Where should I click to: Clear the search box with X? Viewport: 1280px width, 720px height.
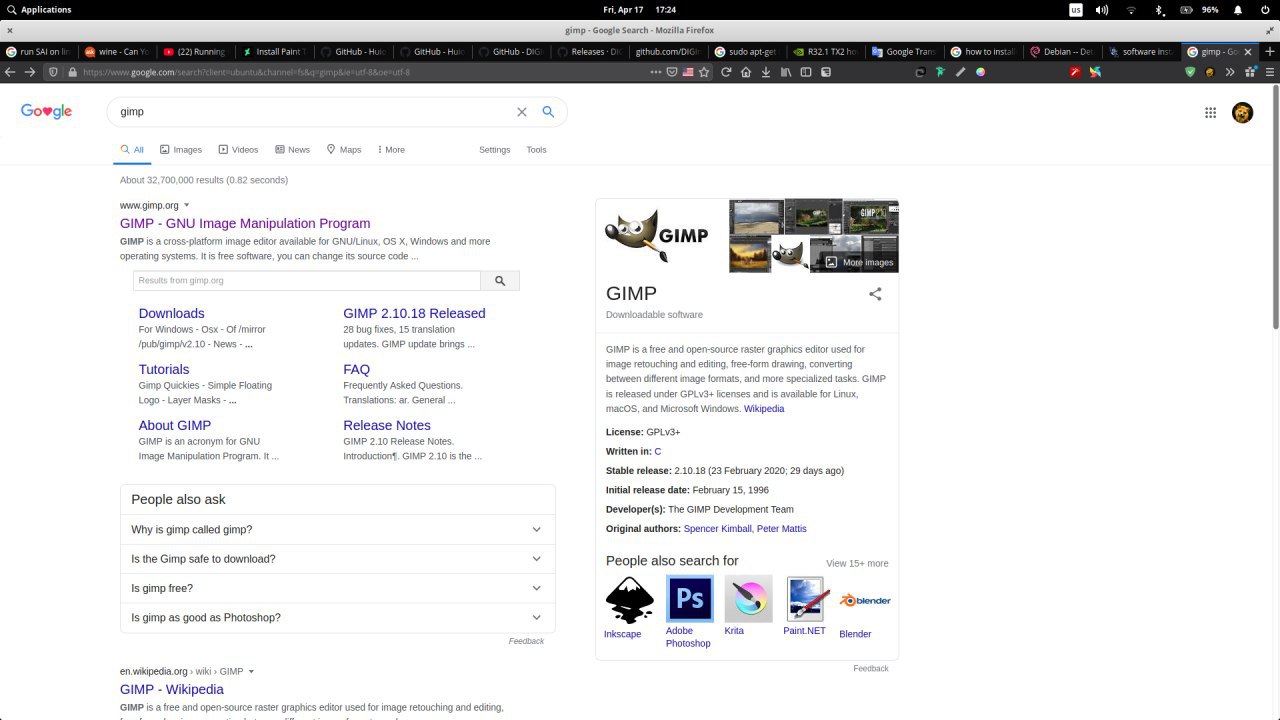coord(521,112)
